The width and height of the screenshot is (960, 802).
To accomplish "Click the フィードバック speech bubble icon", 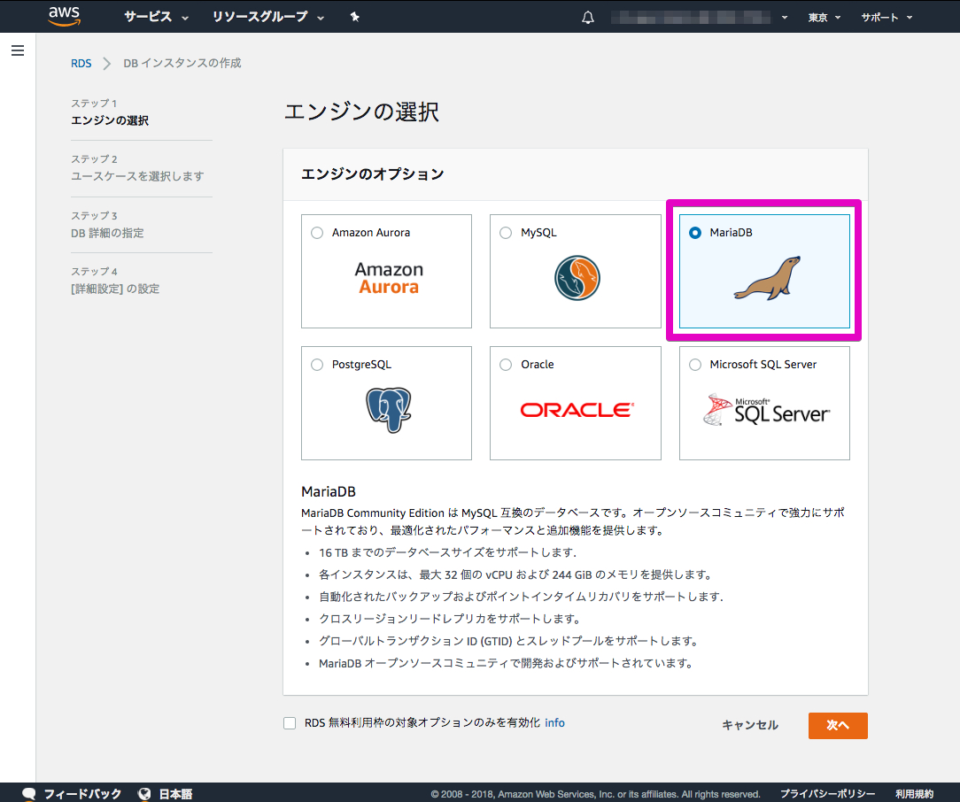I will click(x=28, y=794).
